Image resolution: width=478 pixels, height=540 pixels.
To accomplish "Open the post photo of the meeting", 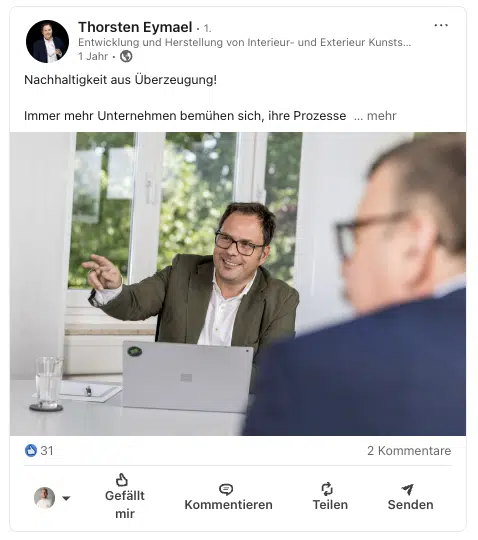I will click(238, 284).
